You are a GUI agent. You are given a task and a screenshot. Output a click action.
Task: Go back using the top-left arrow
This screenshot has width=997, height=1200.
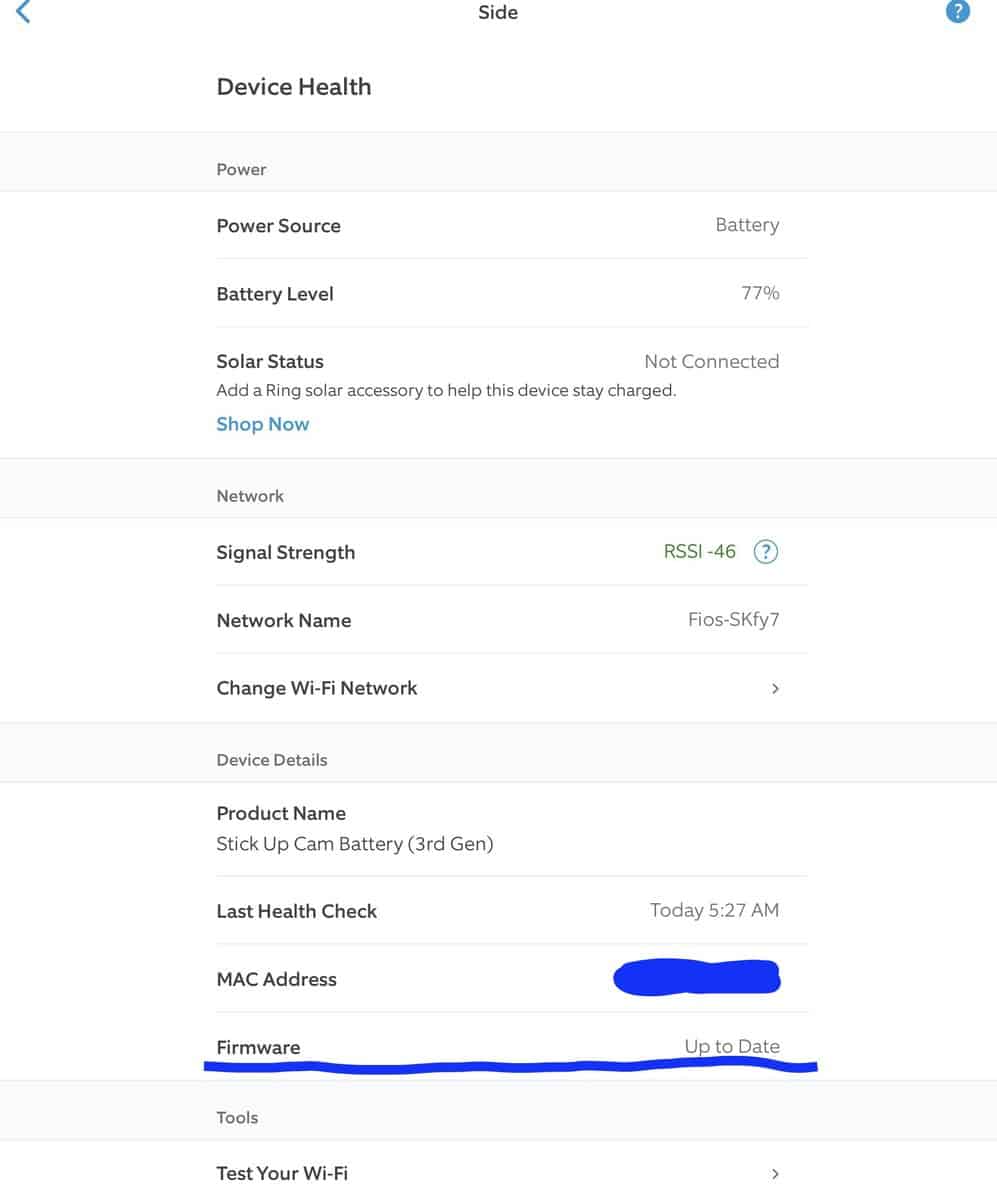tap(23, 12)
